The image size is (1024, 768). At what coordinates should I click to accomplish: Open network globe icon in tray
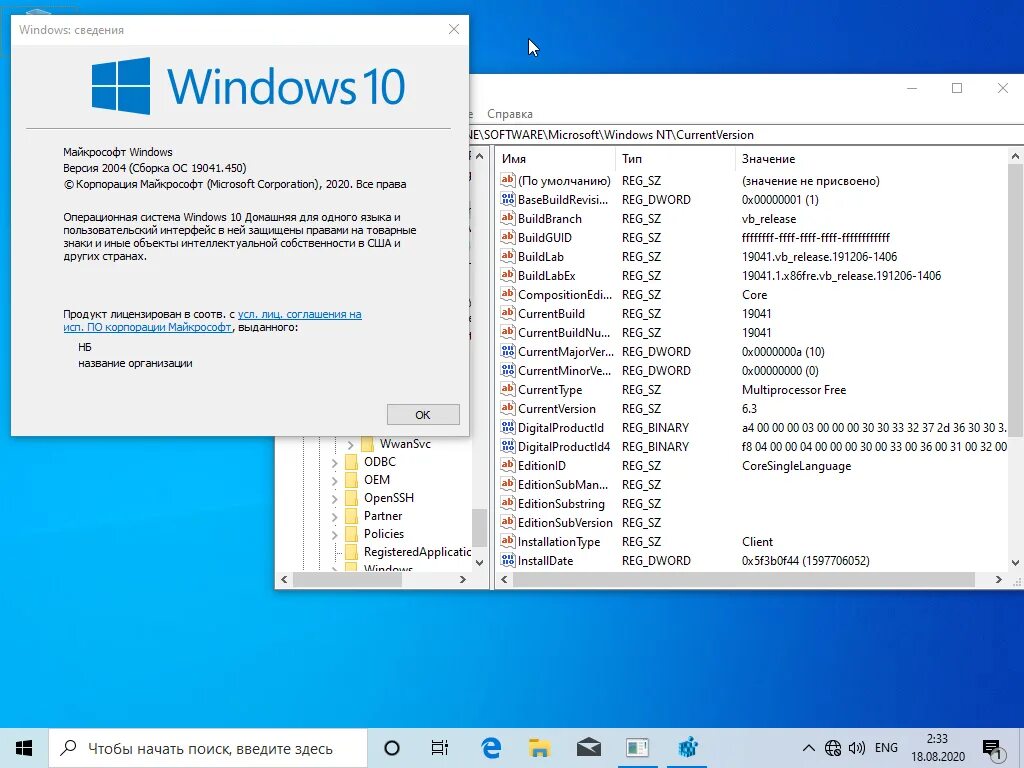click(833, 748)
